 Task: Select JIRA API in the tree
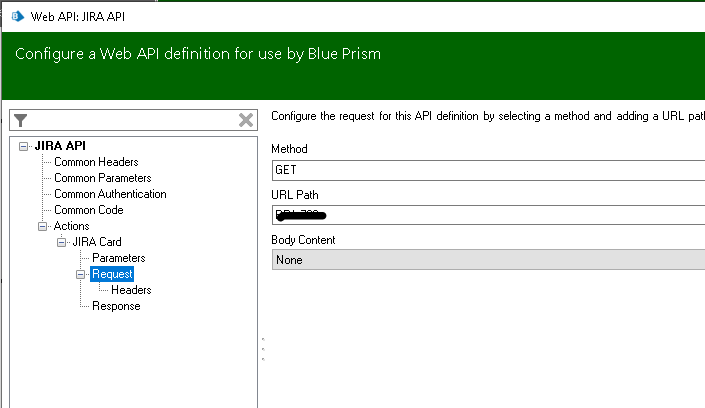60,146
